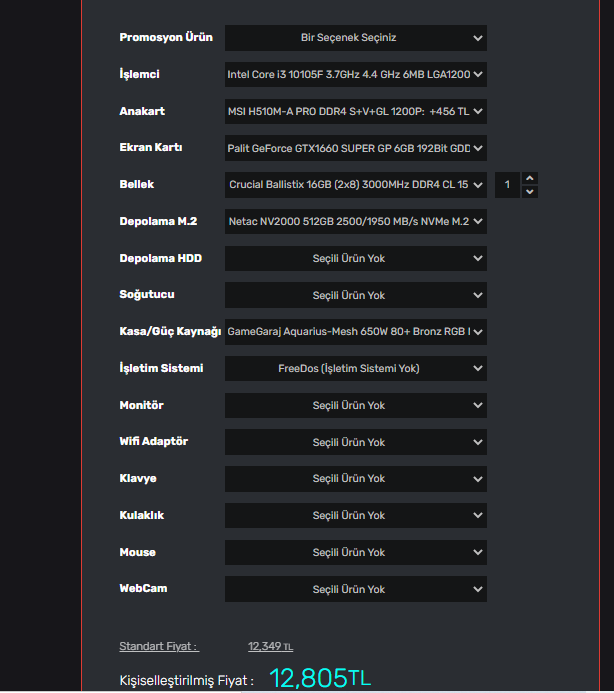Image resolution: width=614 pixels, height=693 pixels.
Task: Click the Standart Fiyat link
Action: click(x=158, y=647)
